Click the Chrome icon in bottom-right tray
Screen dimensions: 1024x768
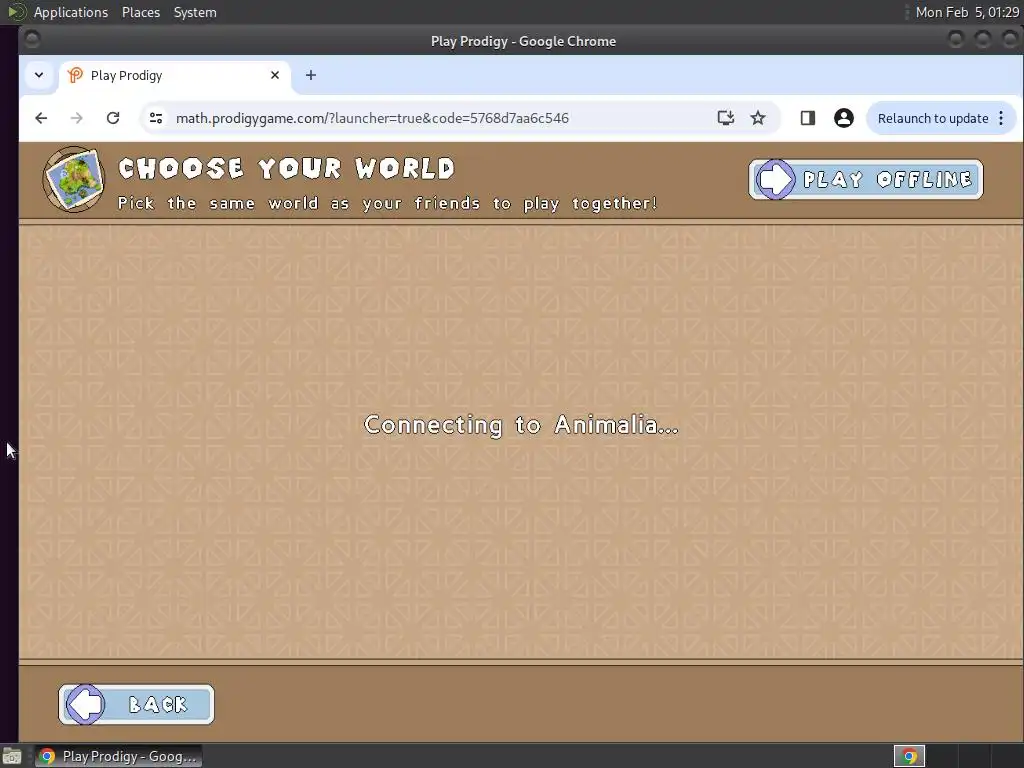click(909, 756)
